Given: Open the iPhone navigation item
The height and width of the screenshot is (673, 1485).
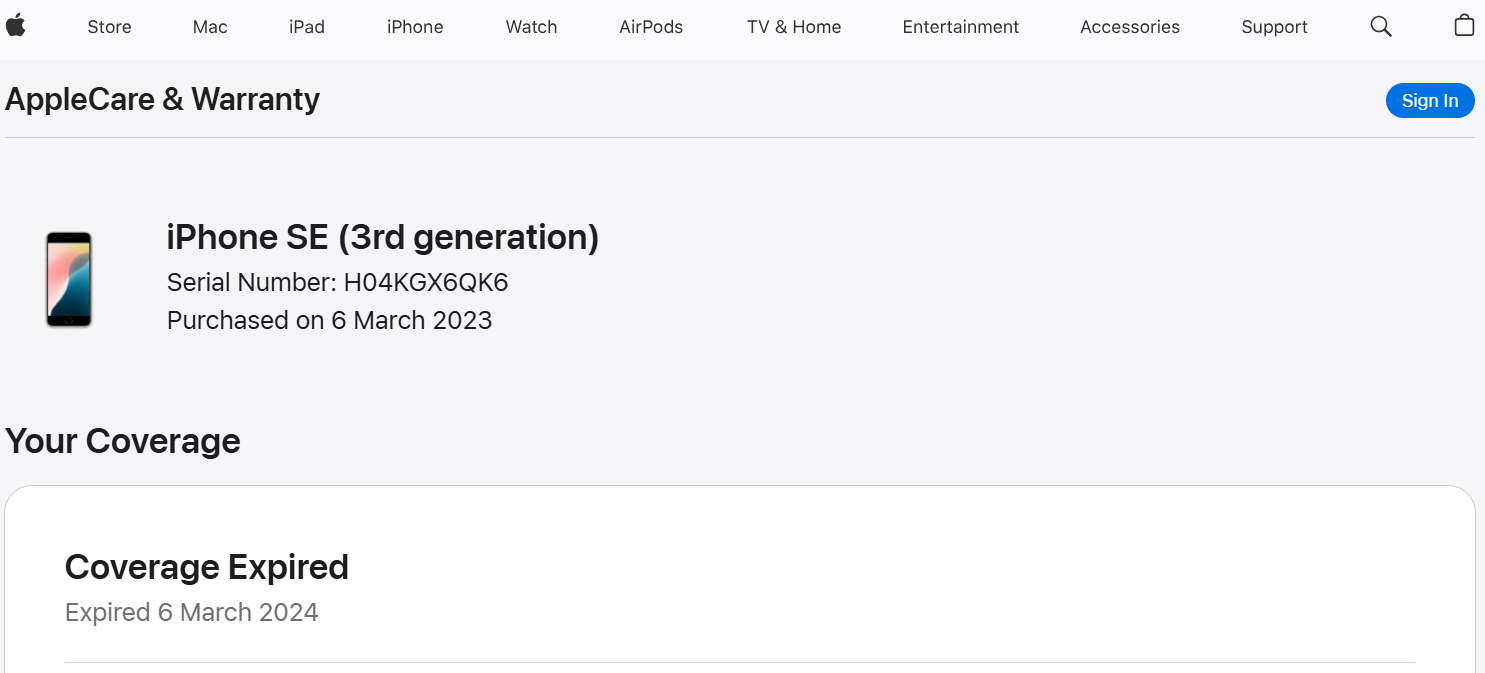Looking at the screenshot, I should pos(415,27).
